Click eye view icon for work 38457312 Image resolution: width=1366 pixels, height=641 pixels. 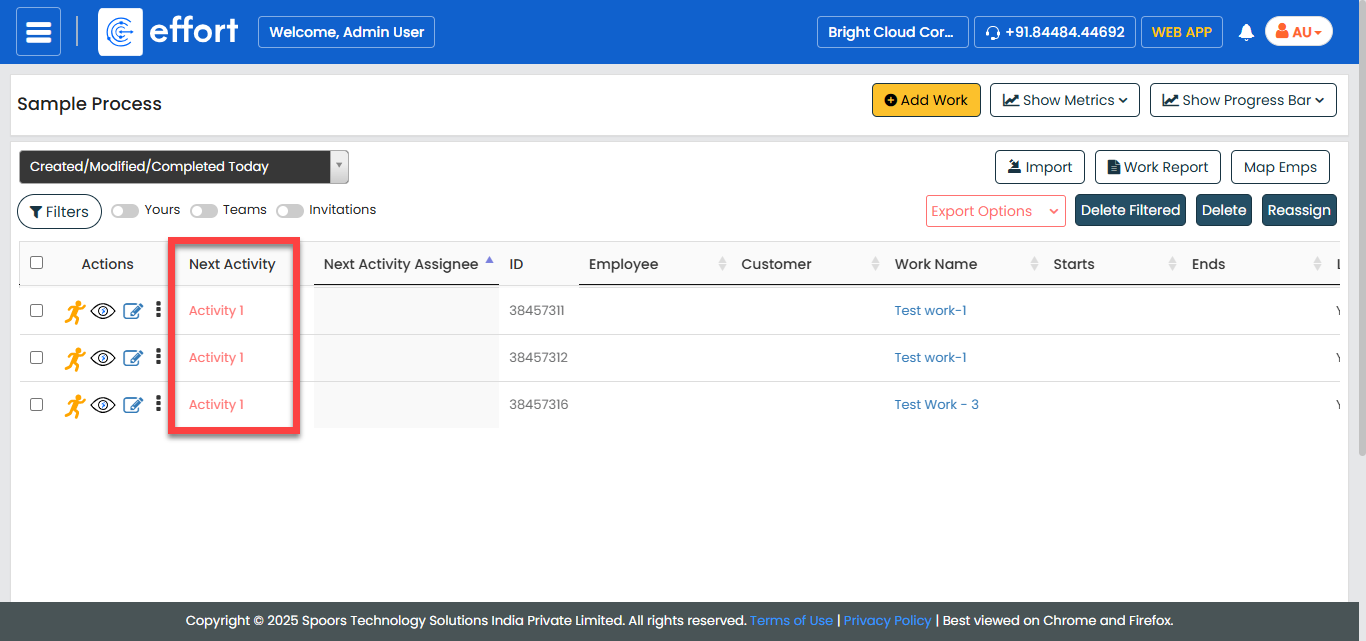[103, 358]
